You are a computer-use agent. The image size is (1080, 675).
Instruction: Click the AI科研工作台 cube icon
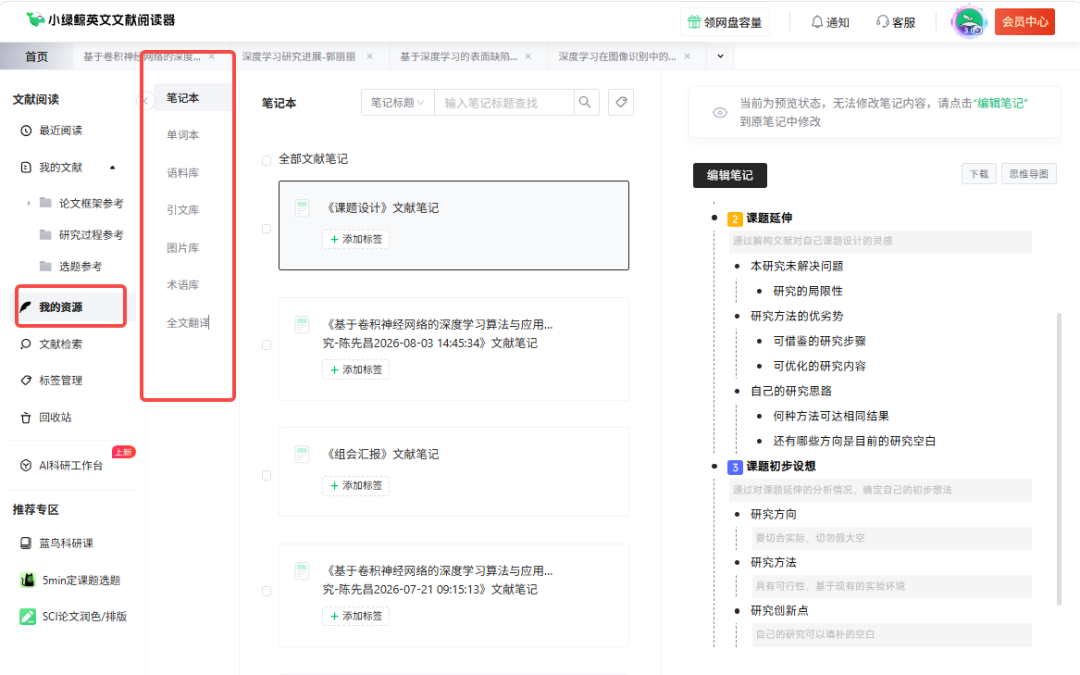tap(26, 466)
